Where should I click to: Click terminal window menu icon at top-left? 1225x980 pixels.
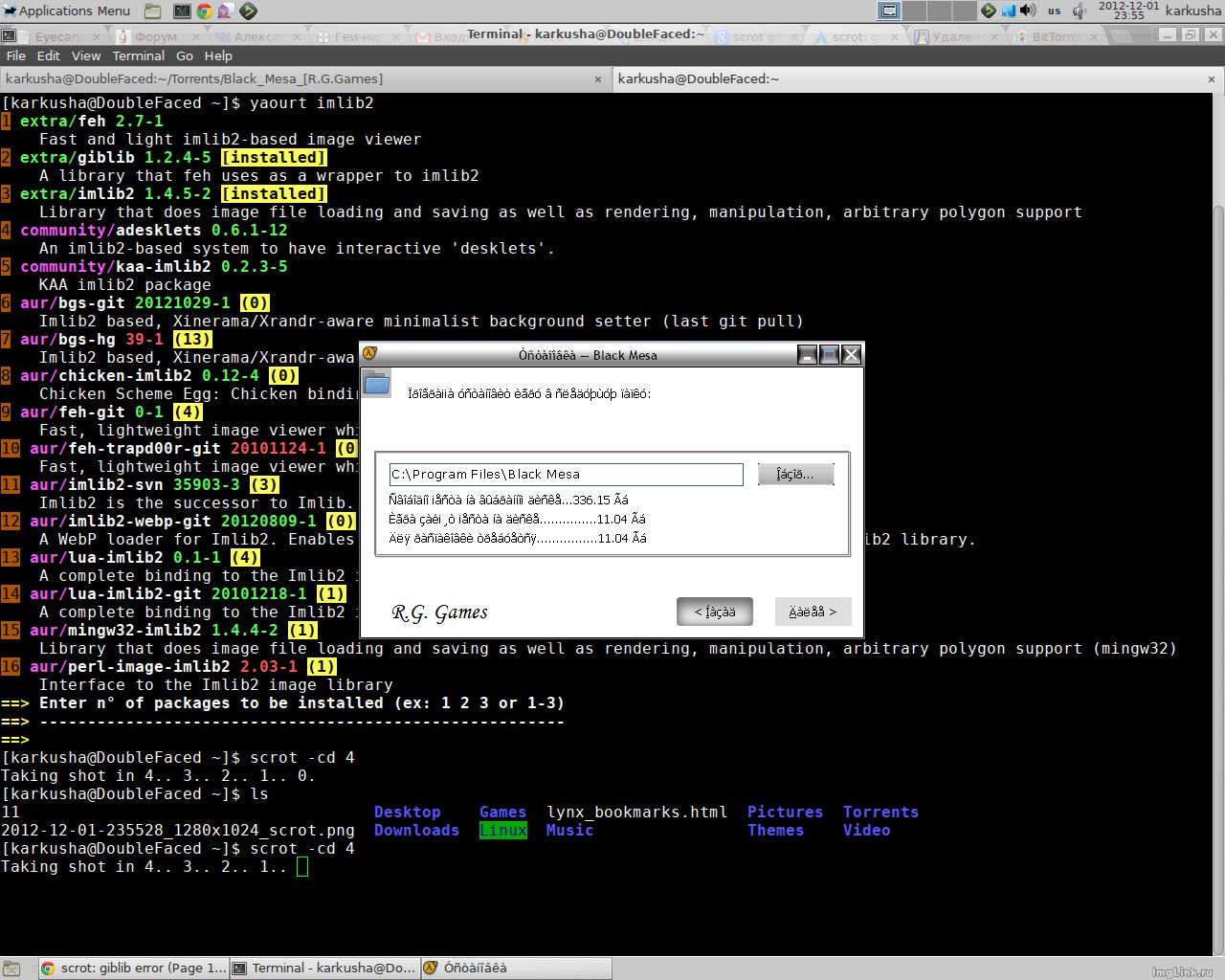coord(9,34)
